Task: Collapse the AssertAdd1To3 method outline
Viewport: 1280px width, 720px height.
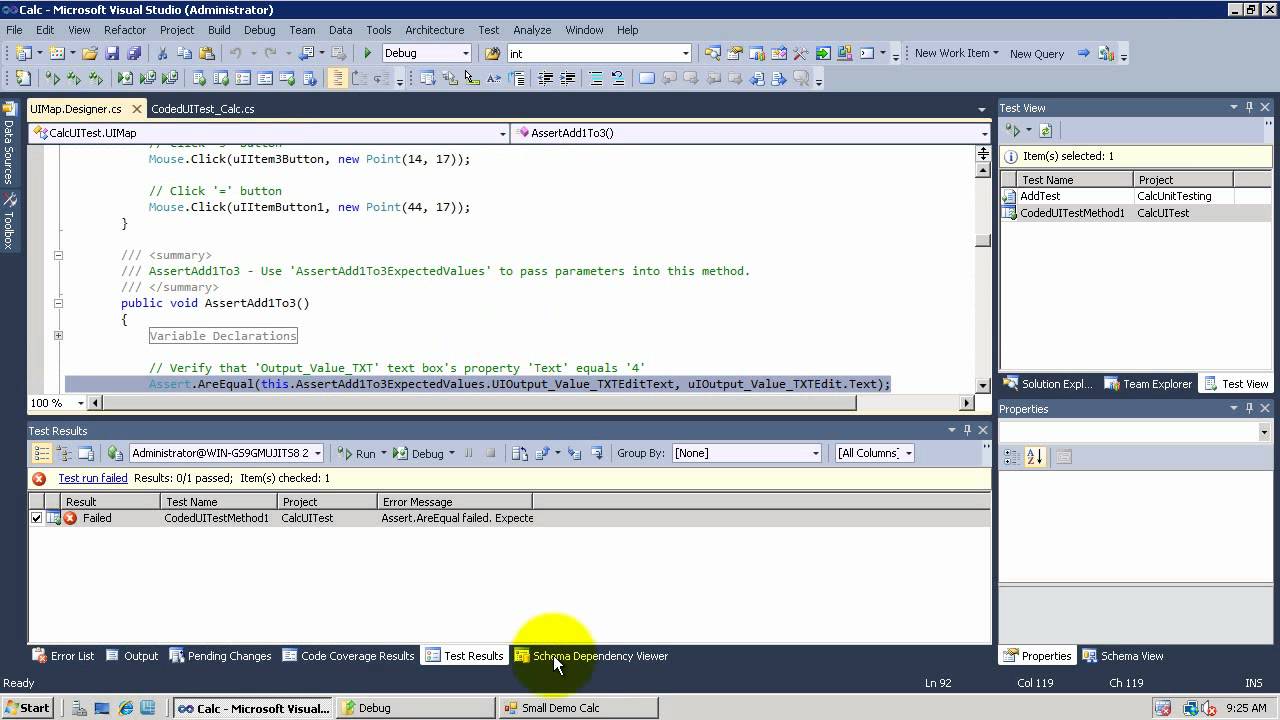Action: click(x=58, y=303)
